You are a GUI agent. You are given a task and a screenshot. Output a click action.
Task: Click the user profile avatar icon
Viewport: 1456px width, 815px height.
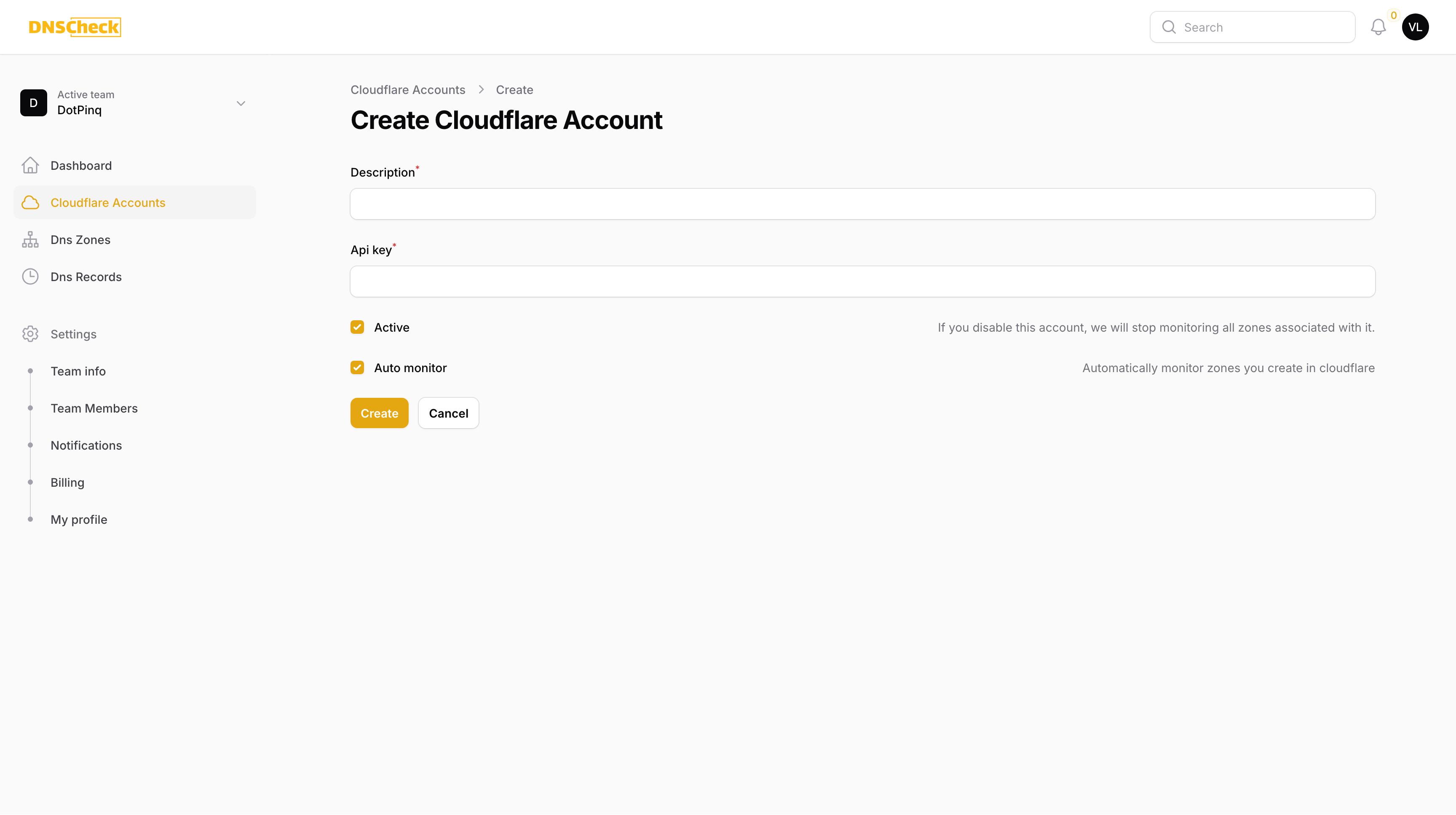1416,27
